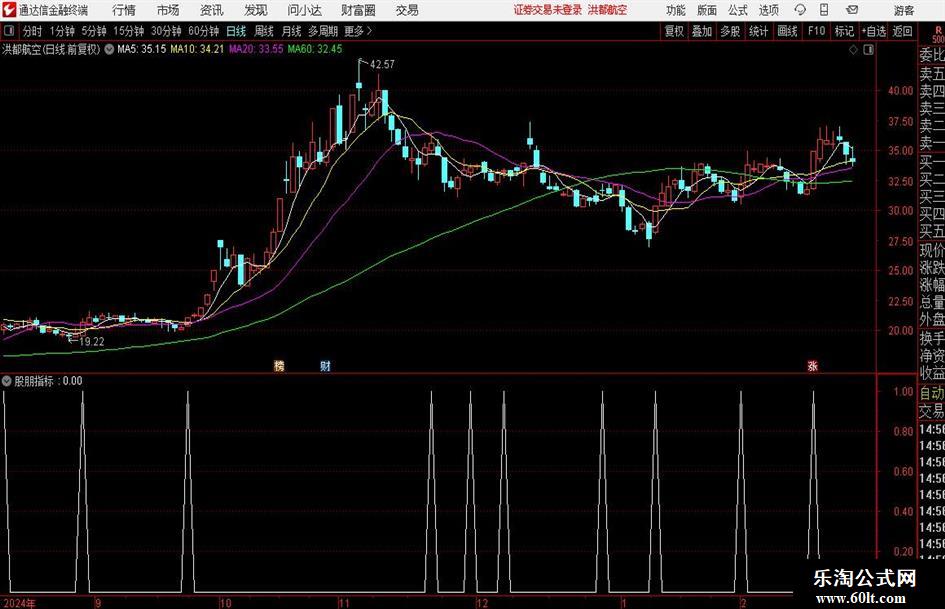The image size is (945, 609).
Task: Add stock via +自选 button
Action: pos(874,31)
